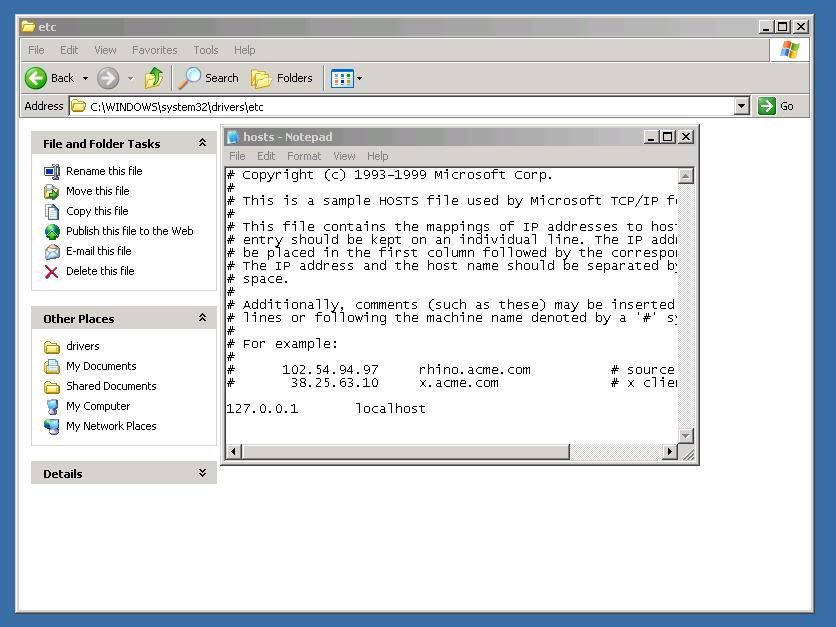Click the Notepad horizontal scrollbar thumb

405,452
